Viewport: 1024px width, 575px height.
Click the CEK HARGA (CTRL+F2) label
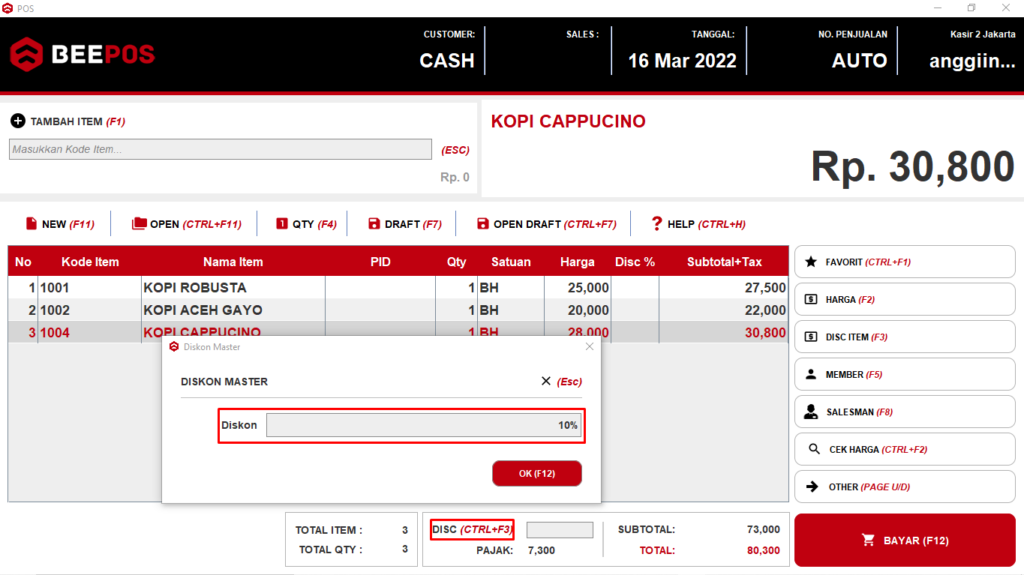pyautogui.click(x=878, y=450)
